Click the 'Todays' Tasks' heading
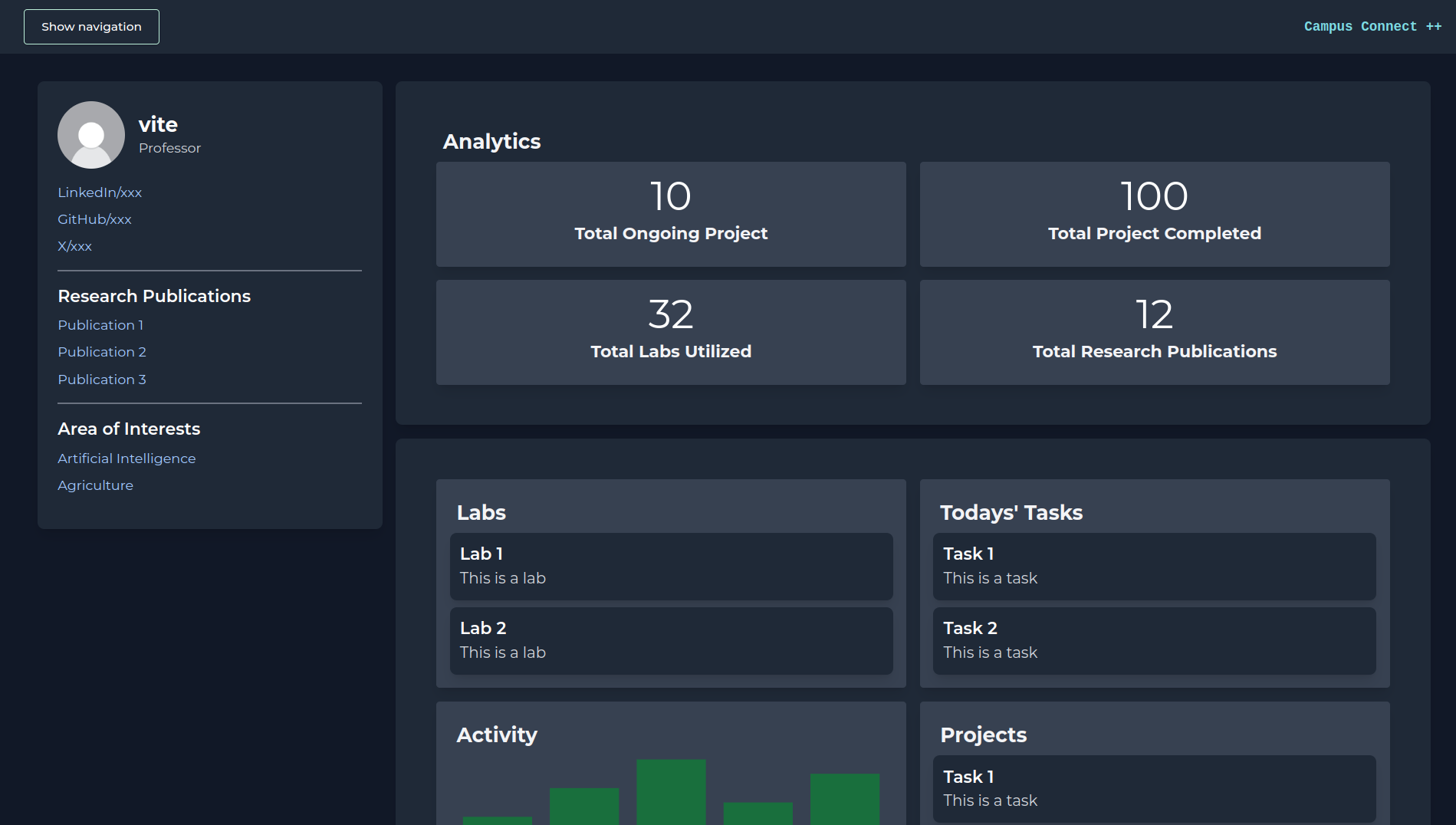 (x=1011, y=512)
